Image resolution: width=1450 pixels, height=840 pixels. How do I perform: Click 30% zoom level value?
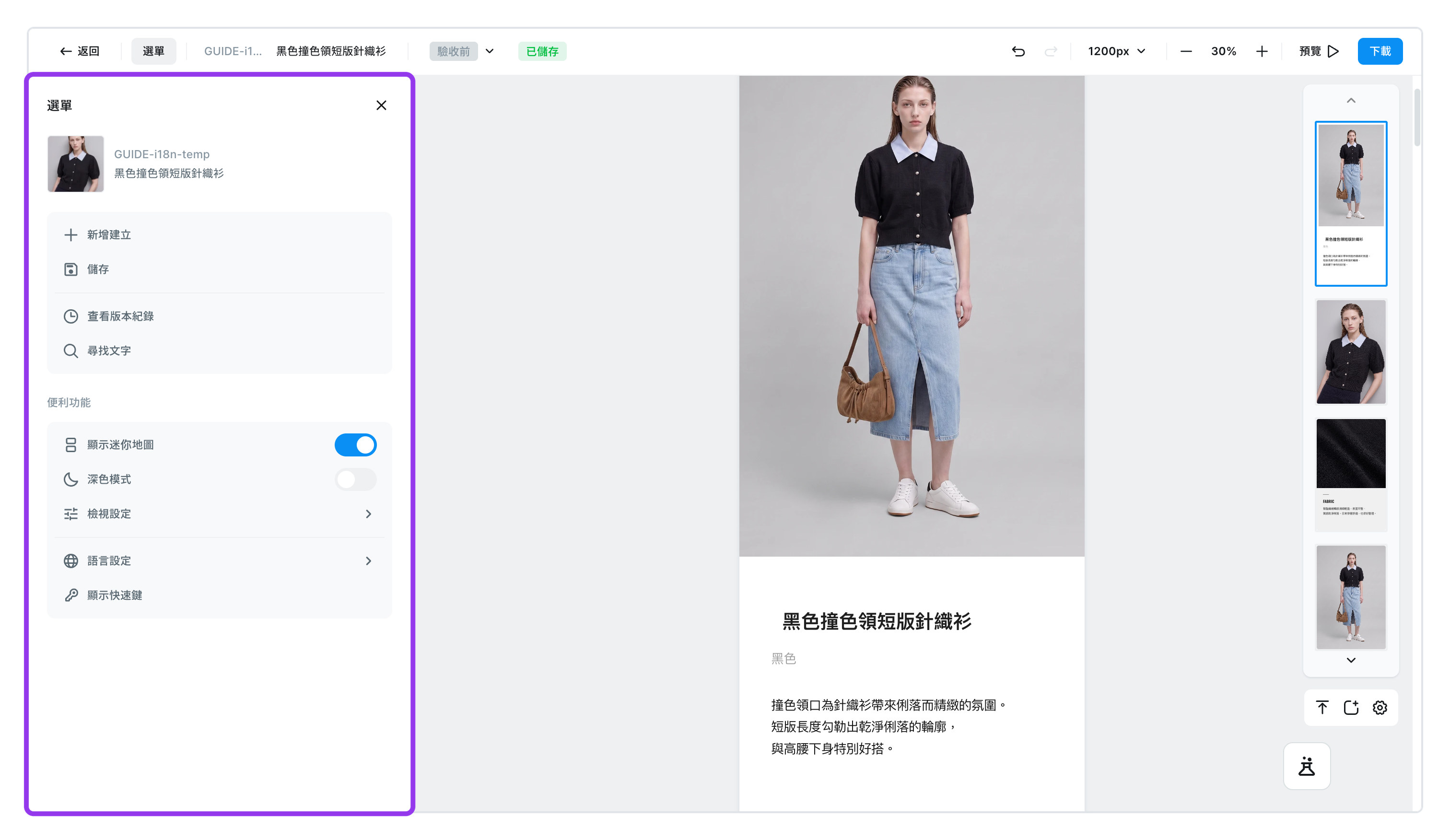(1223, 51)
